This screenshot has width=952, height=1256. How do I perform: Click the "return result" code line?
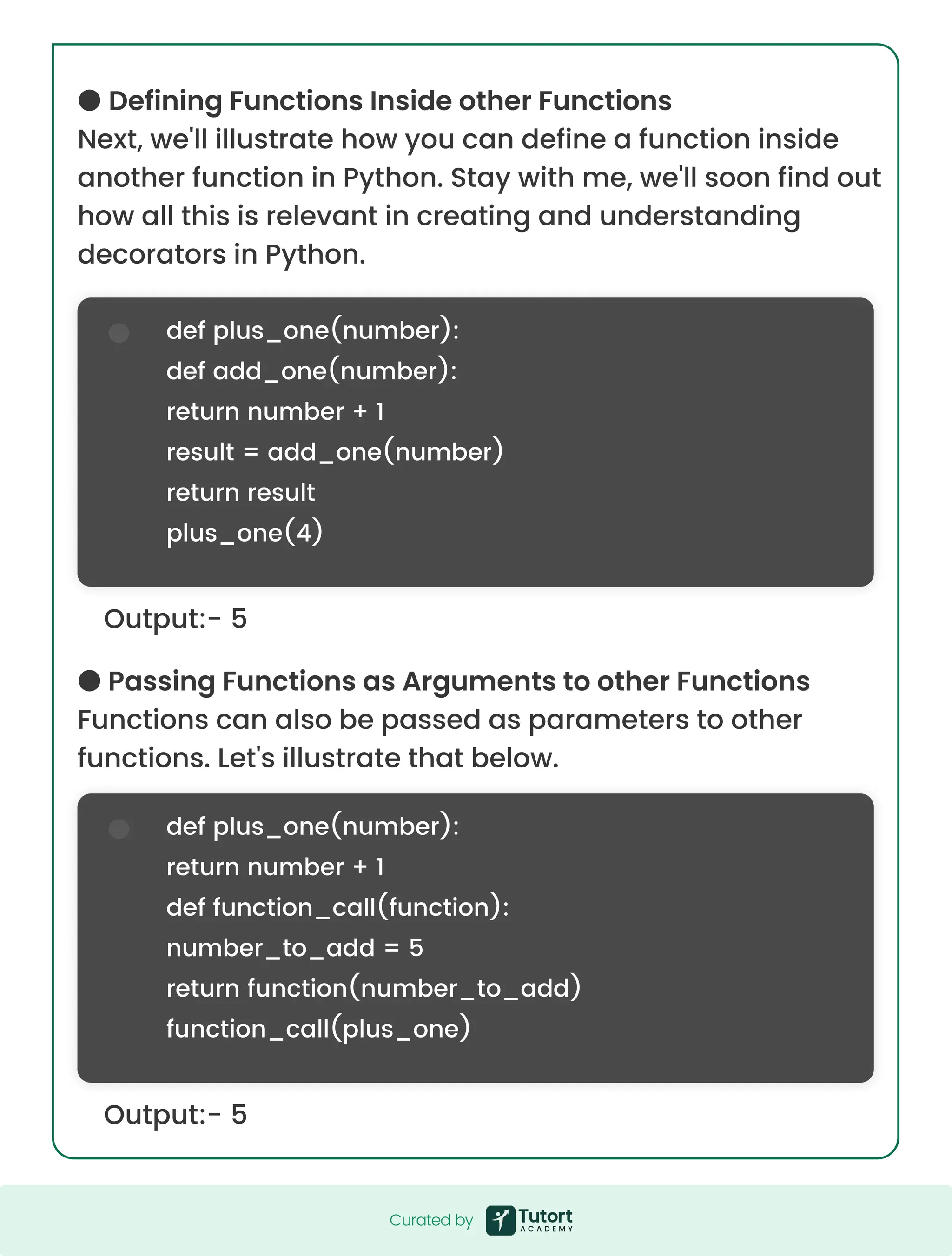pyautogui.click(x=241, y=492)
